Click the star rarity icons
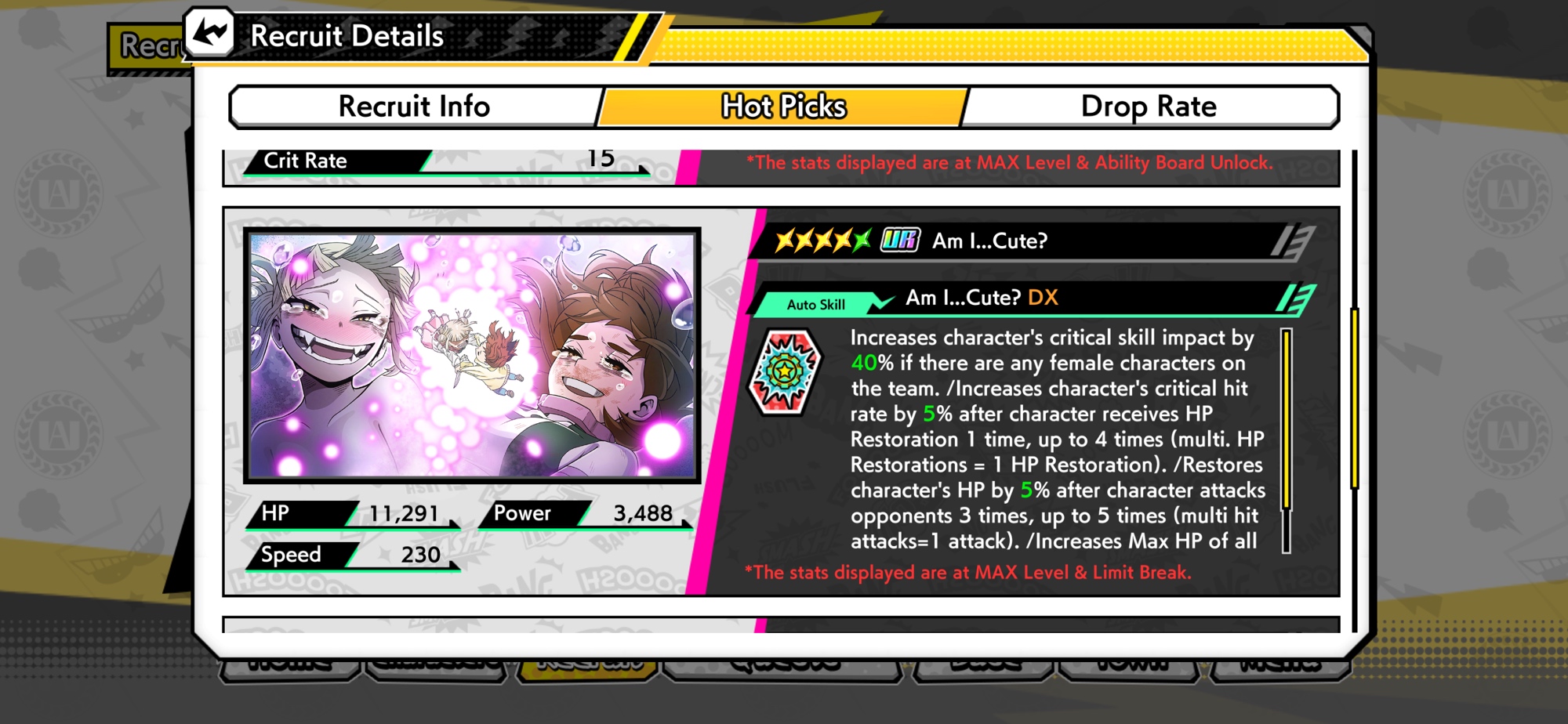Screen dimensions: 1568x724 822,240
